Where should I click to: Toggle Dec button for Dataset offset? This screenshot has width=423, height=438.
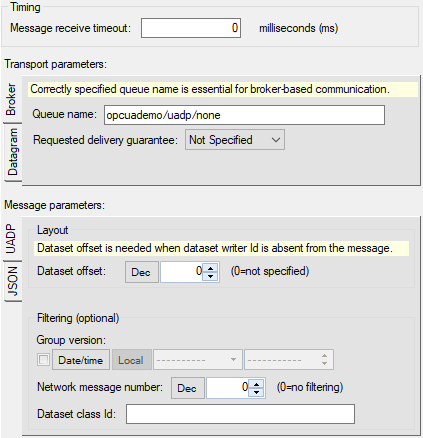pyautogui.click(x=142, y=272)
